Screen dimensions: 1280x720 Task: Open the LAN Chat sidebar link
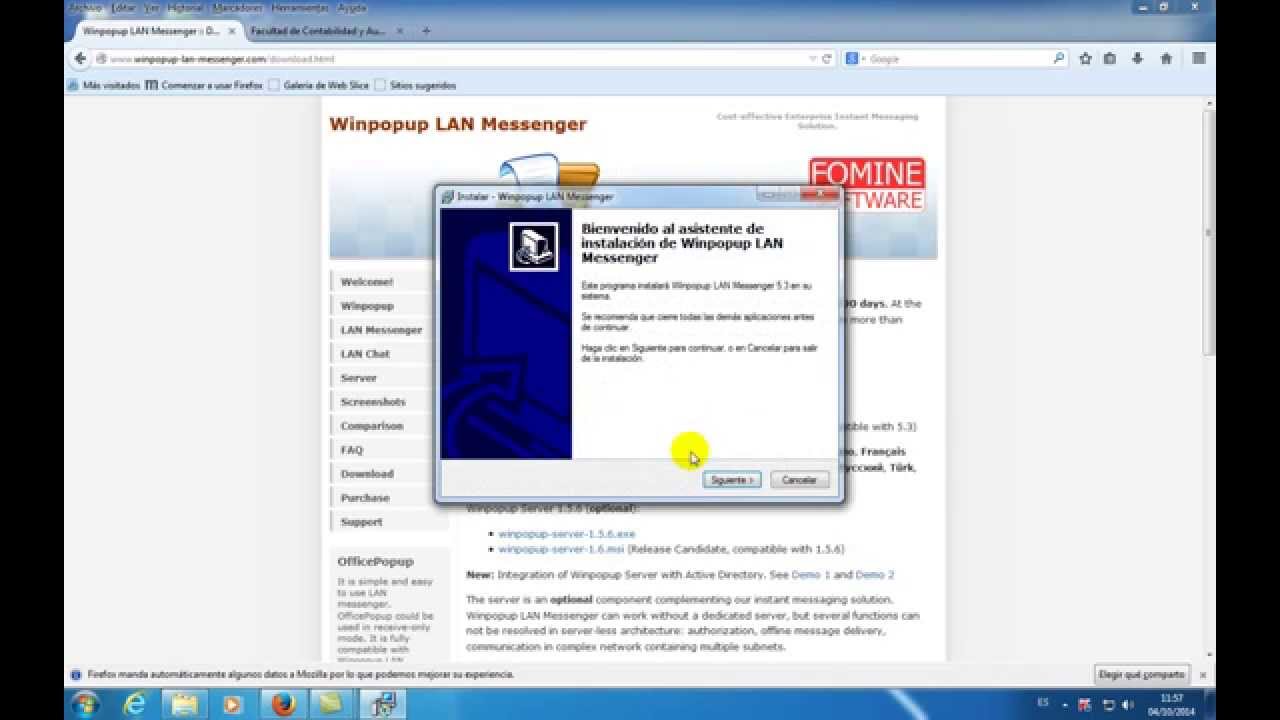click(365, 354)
